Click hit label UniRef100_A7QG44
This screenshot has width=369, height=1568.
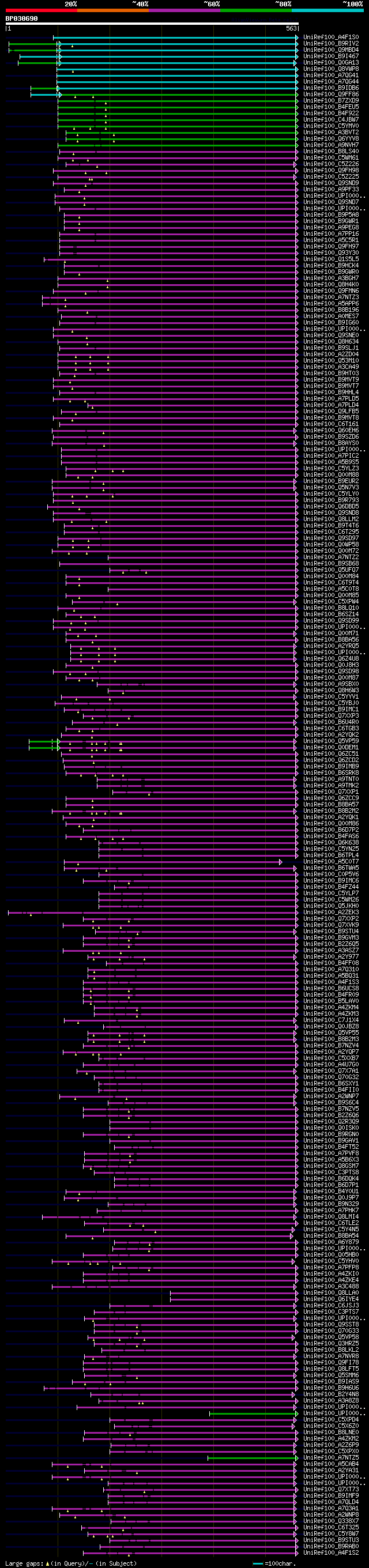(332, 81)
